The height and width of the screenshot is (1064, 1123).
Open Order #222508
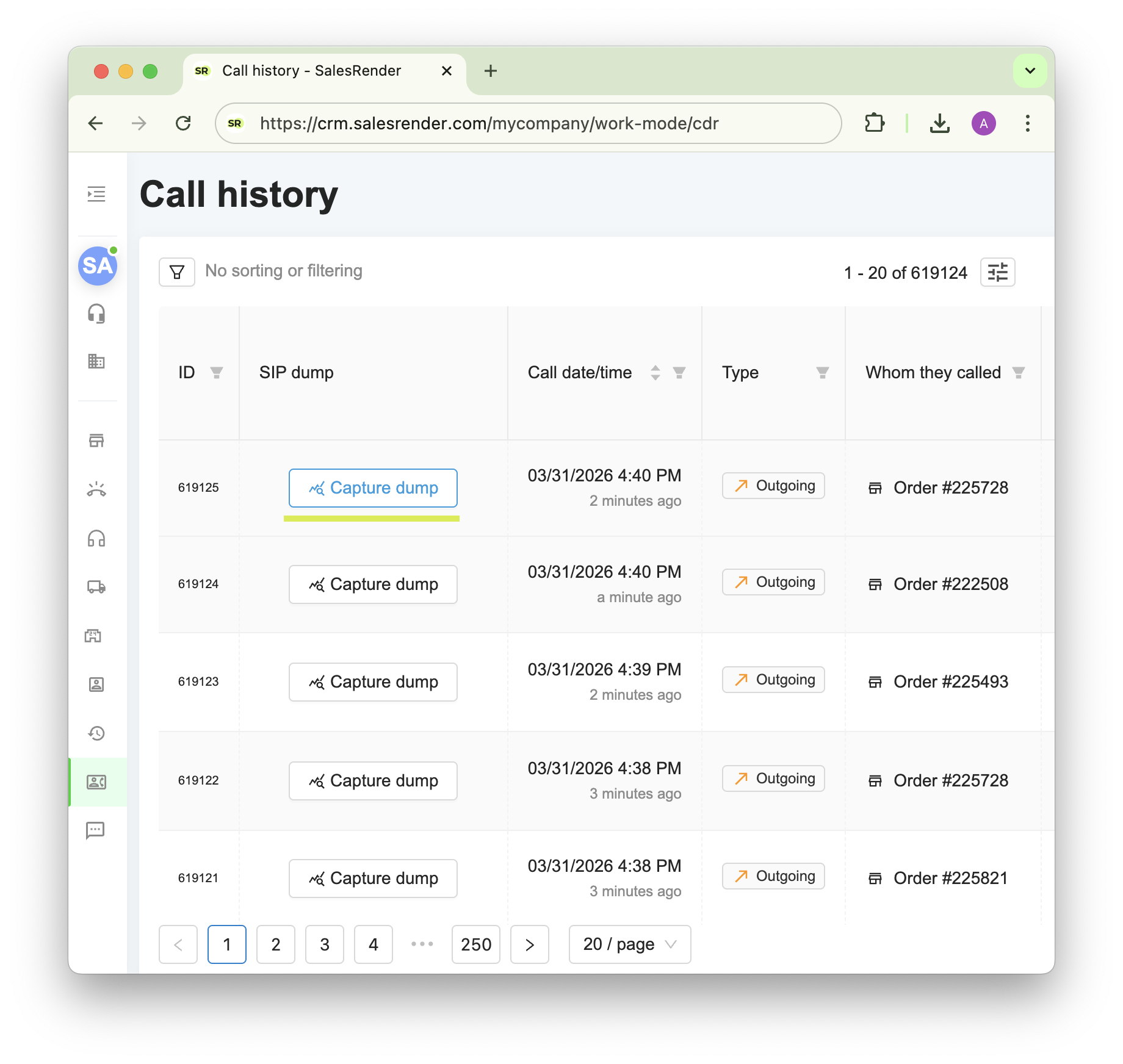[x=950, y=584]
